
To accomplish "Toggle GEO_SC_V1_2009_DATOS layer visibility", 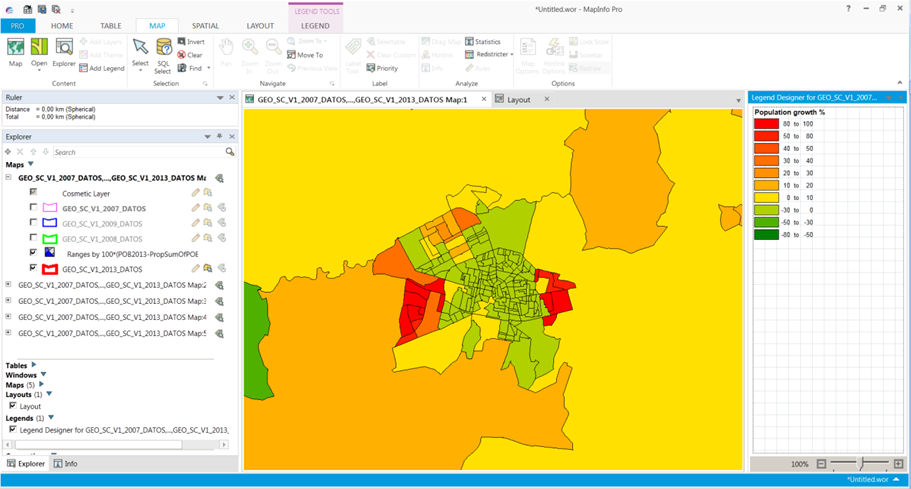I will click(33, 222).
